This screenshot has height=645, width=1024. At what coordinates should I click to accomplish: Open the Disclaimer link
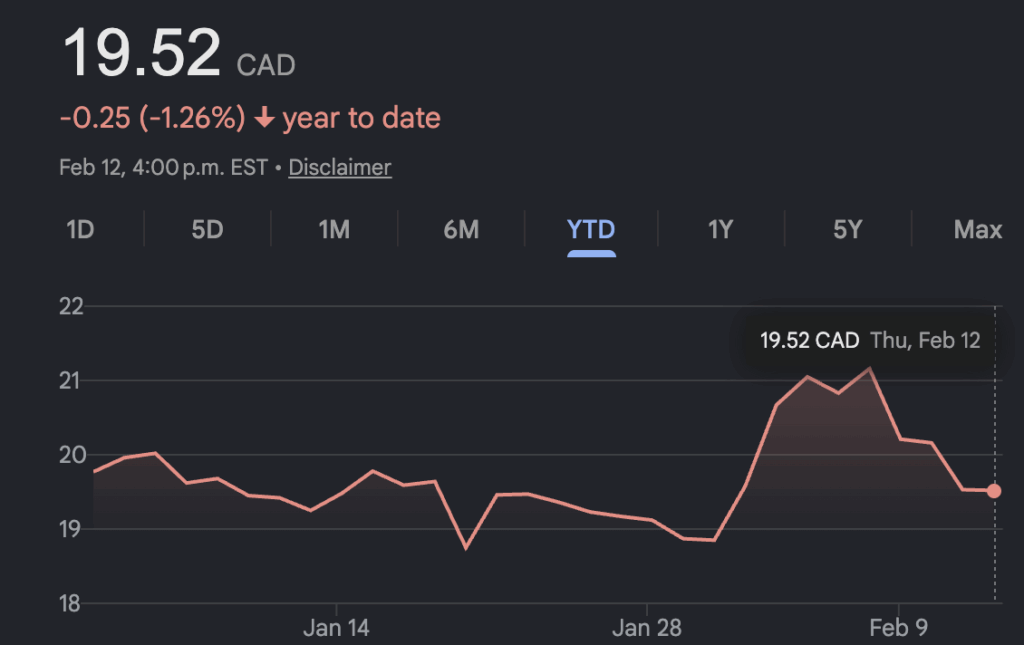[x=340, y=167]
